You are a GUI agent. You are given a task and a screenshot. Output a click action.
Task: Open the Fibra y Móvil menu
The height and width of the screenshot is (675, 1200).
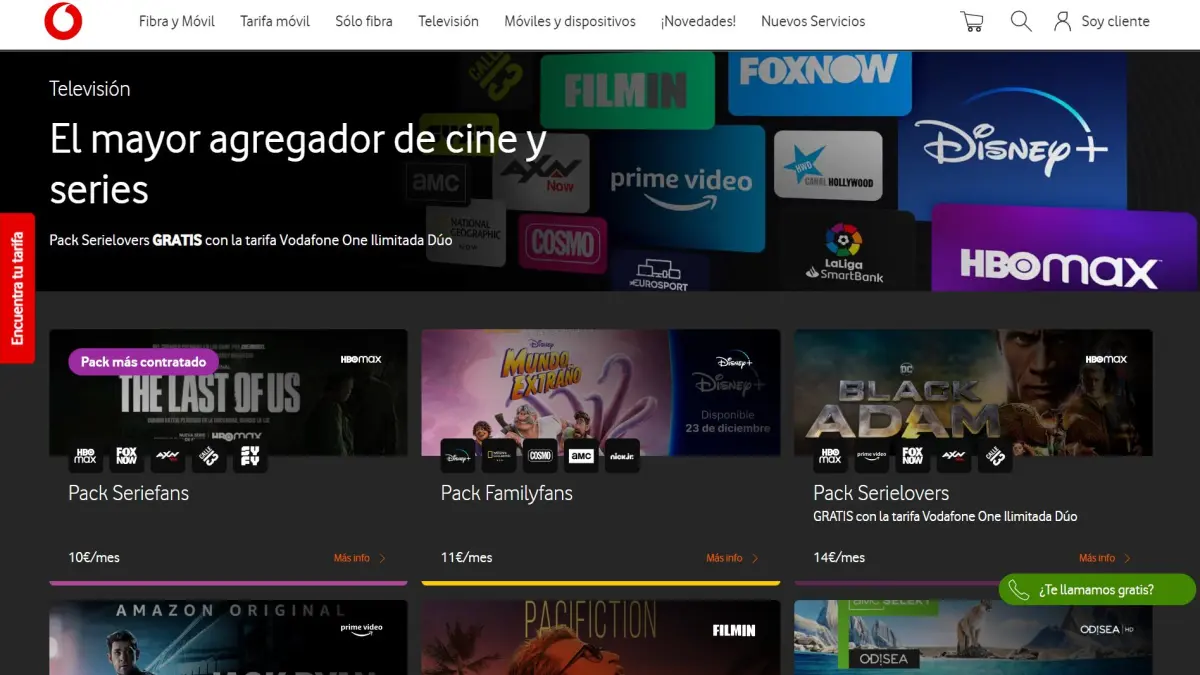[x=176, y=21]
